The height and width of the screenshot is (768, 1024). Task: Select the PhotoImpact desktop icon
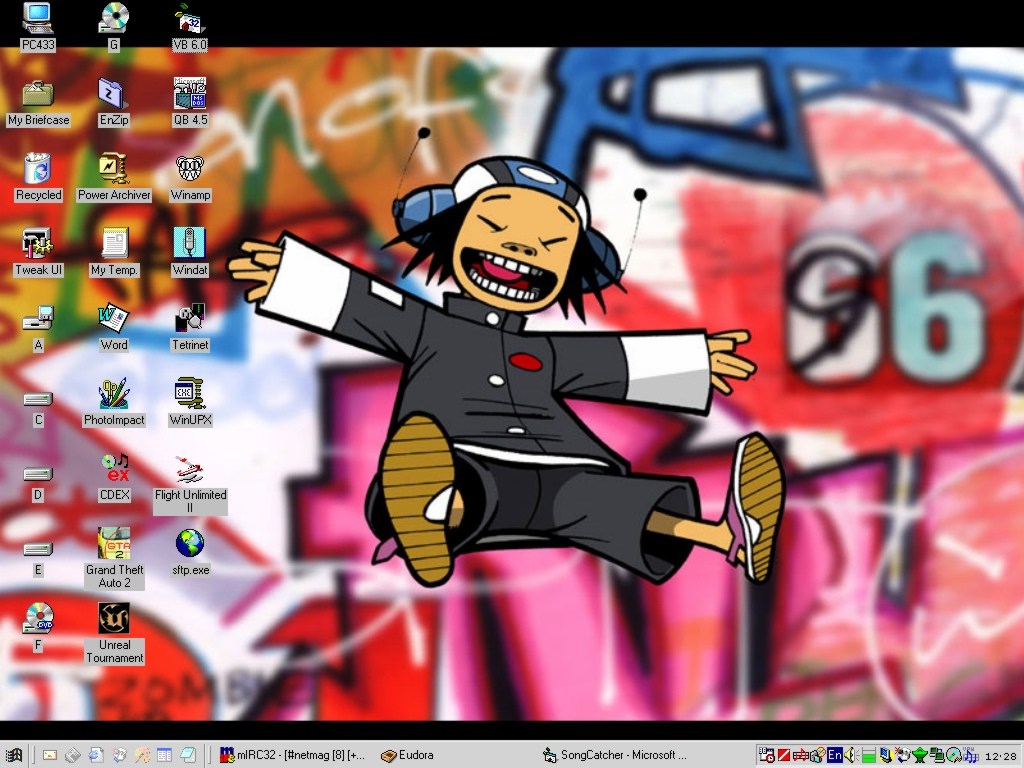coord(114,394)
